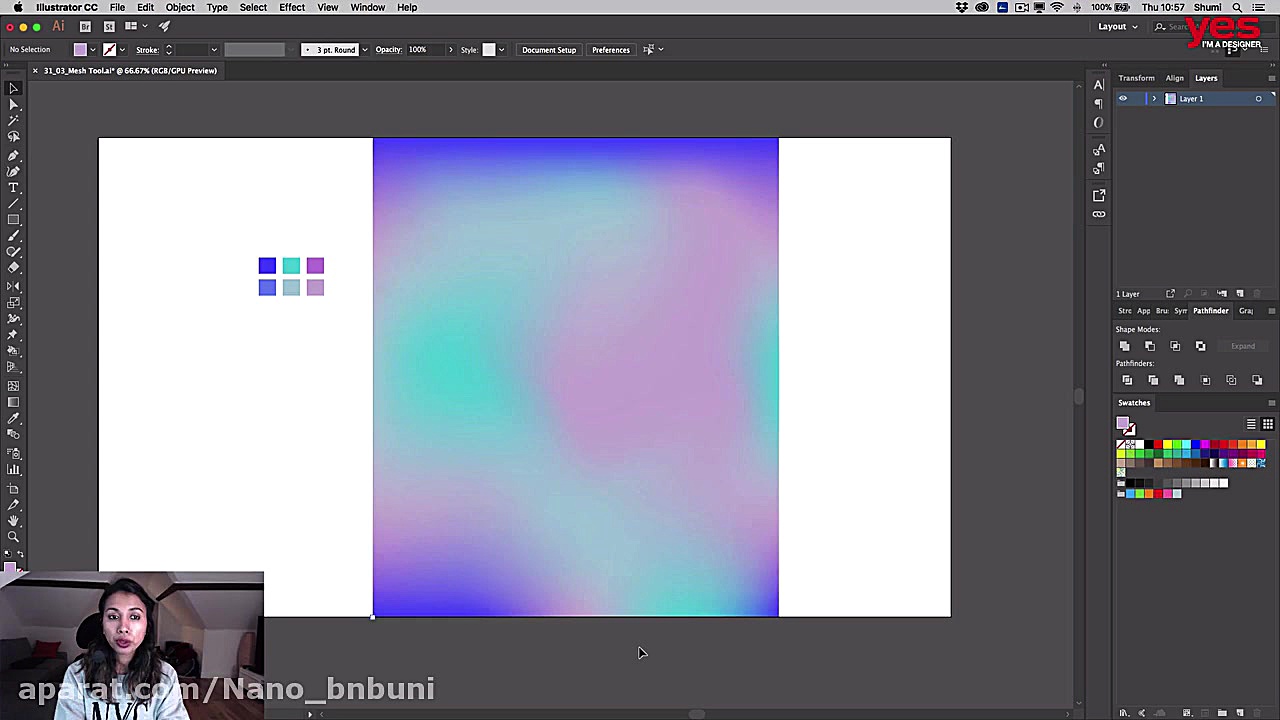1280x720 pixels.
Task: Expand the Opacity slider arrow
Action: tap(450, 49)
